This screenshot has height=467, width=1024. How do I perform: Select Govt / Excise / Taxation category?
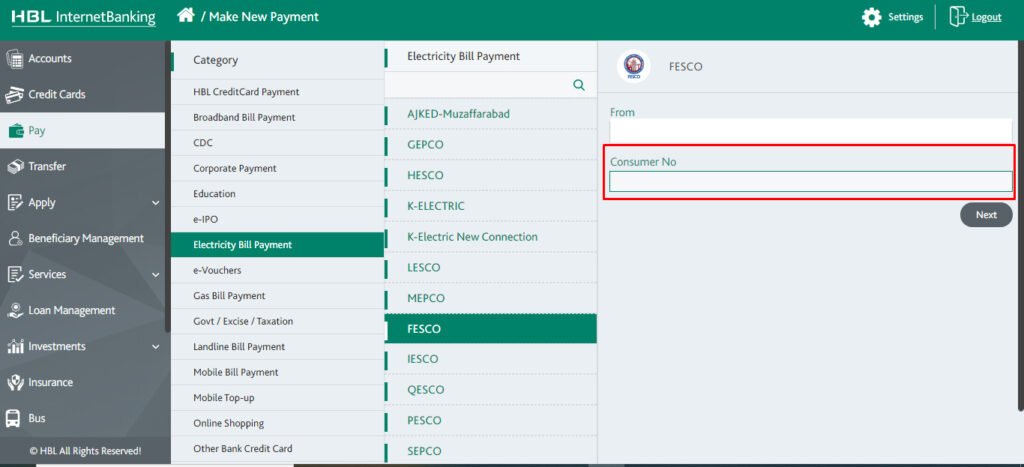pos(278,321)
